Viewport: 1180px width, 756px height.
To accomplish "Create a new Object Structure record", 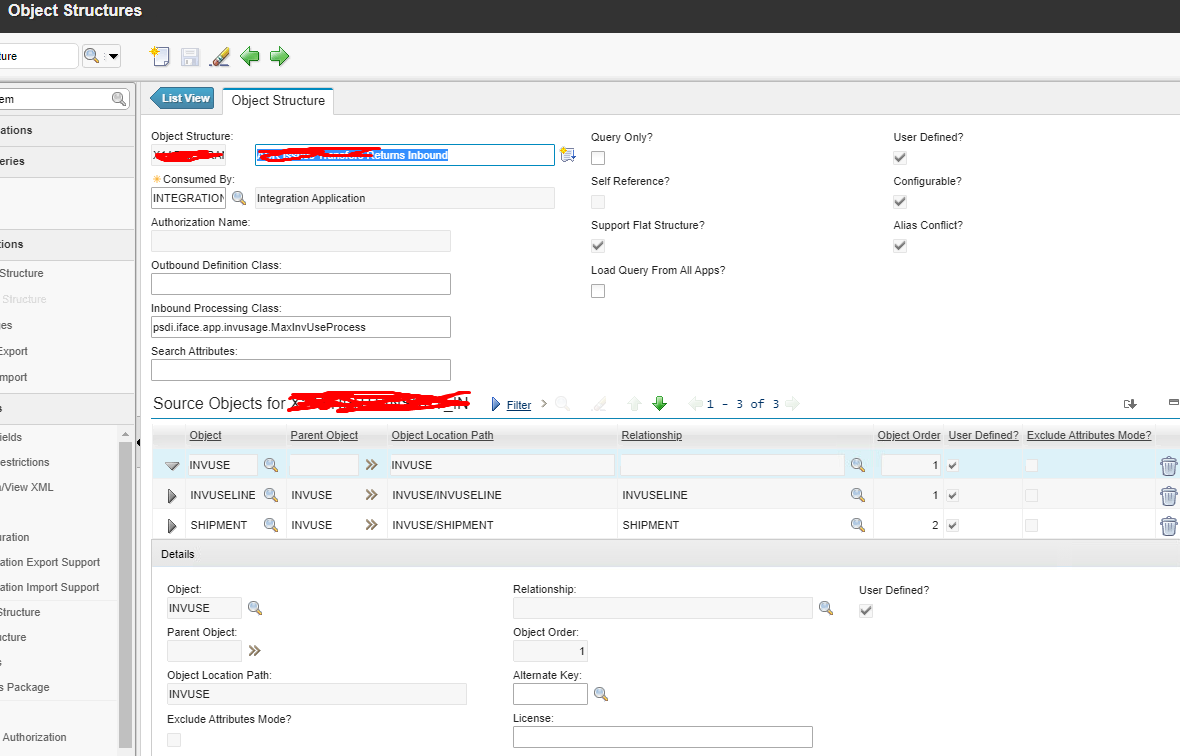I will pos(160,56).
